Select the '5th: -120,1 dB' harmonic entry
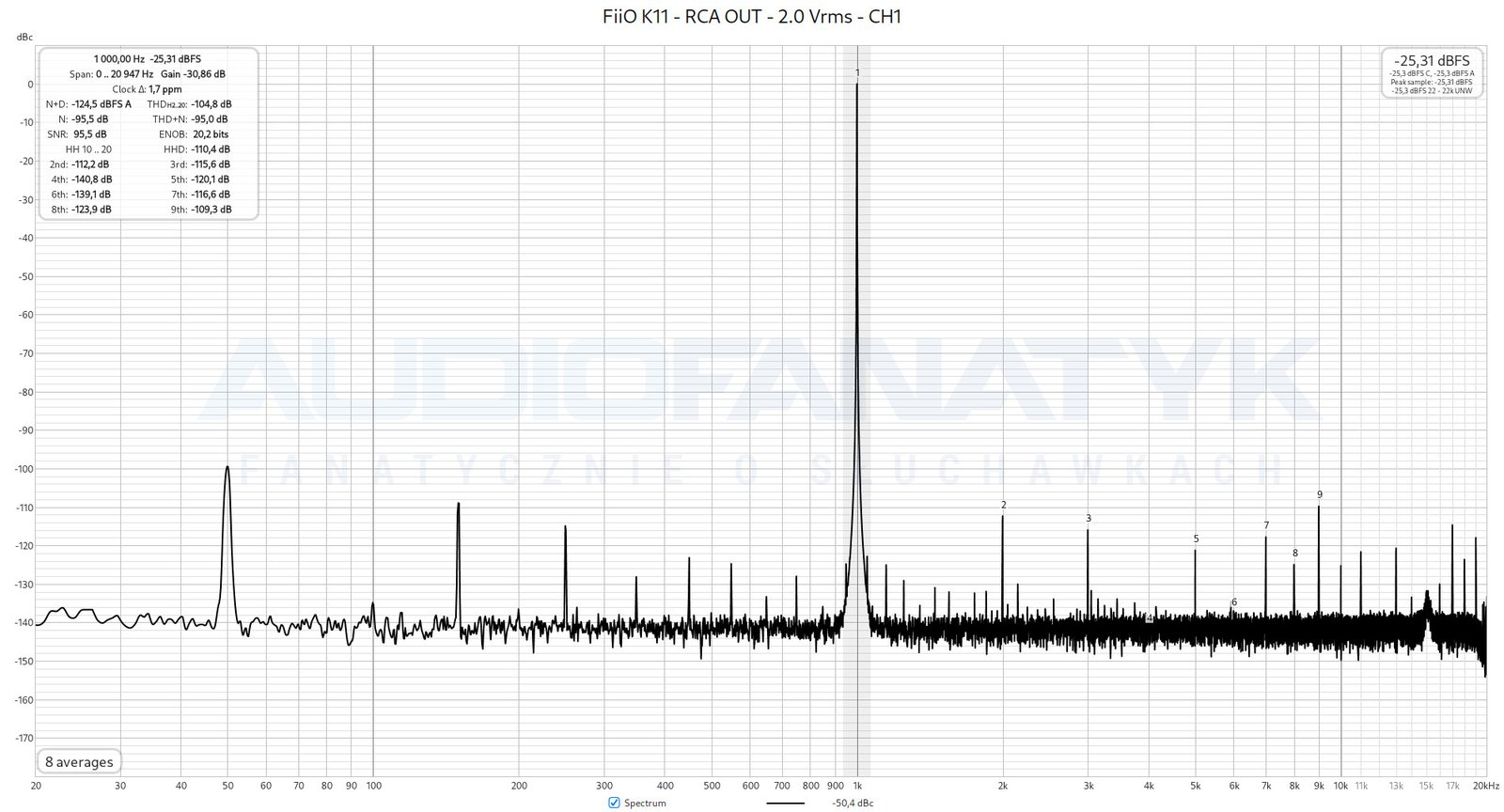 point(200,180)
